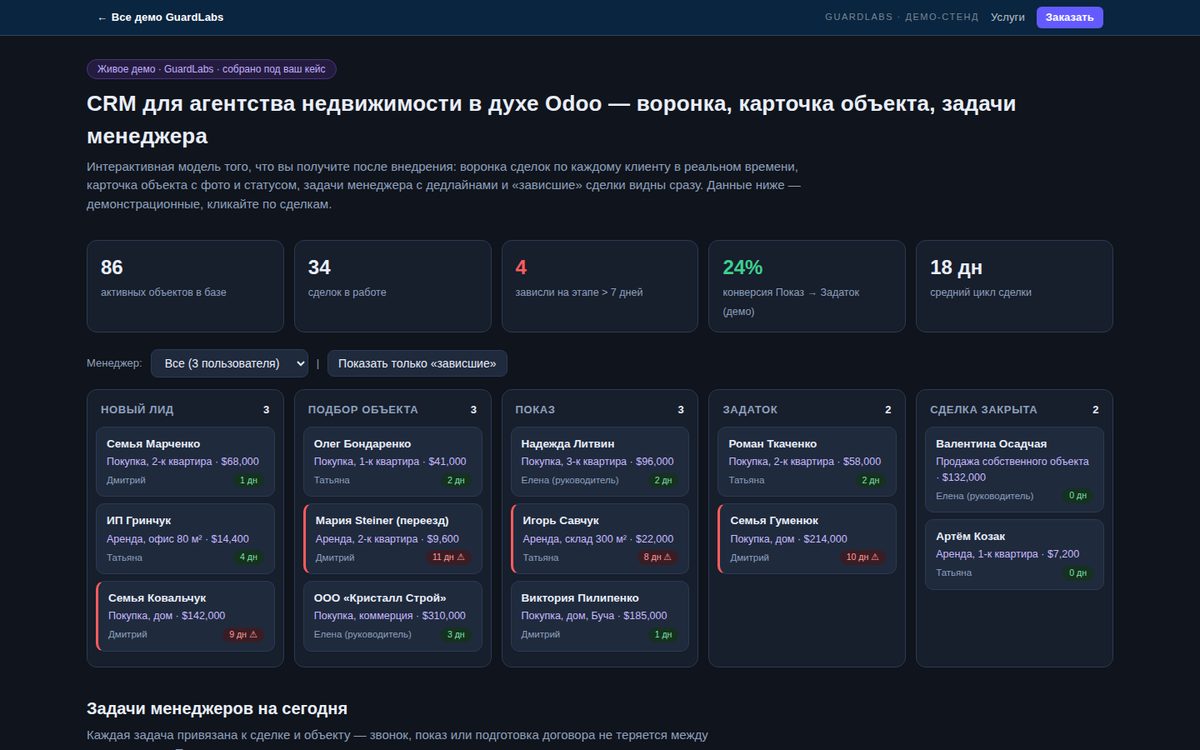Click the 11 дн warning badge on Мария Steiner
Screen dimensions: 1200x750
click(446, 557)
